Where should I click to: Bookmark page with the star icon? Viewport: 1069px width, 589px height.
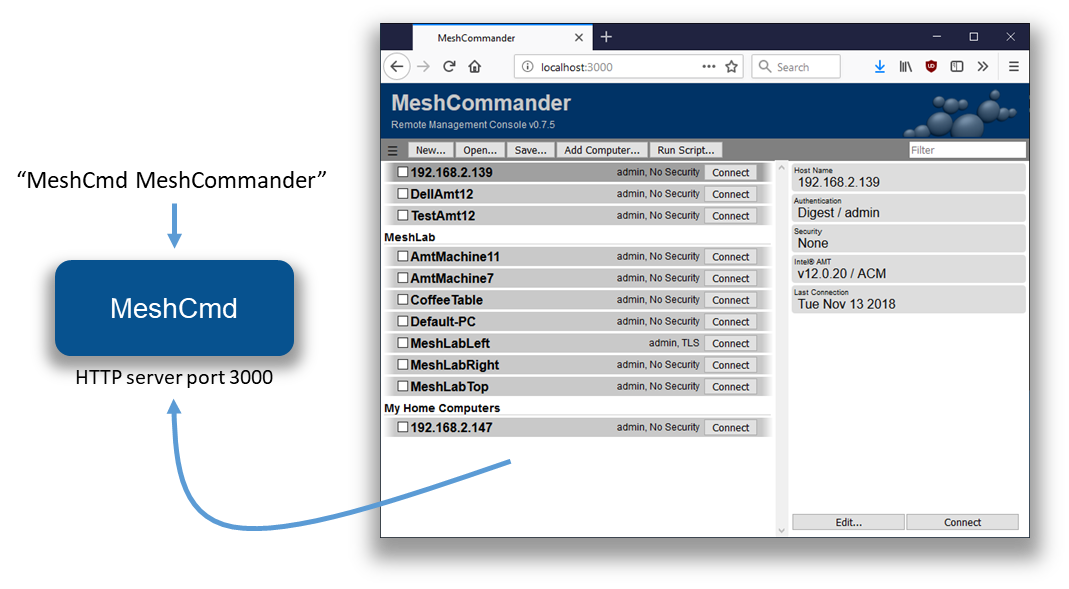[x=732, y=67]
